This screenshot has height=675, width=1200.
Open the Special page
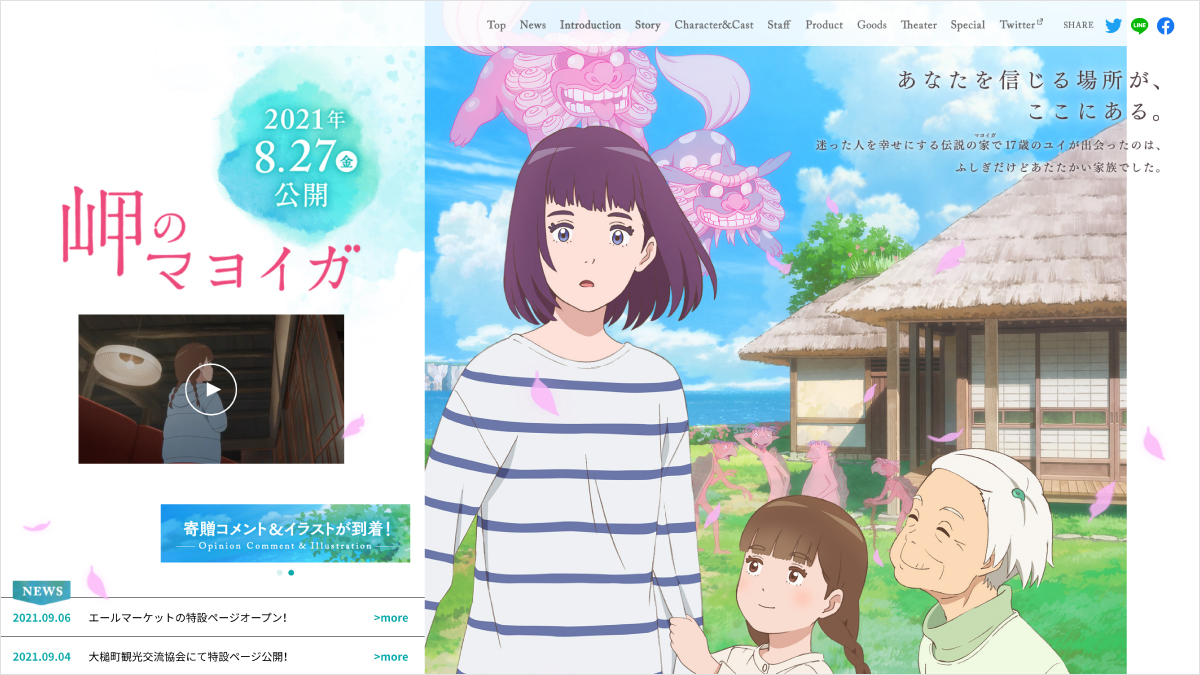[968, 25]
